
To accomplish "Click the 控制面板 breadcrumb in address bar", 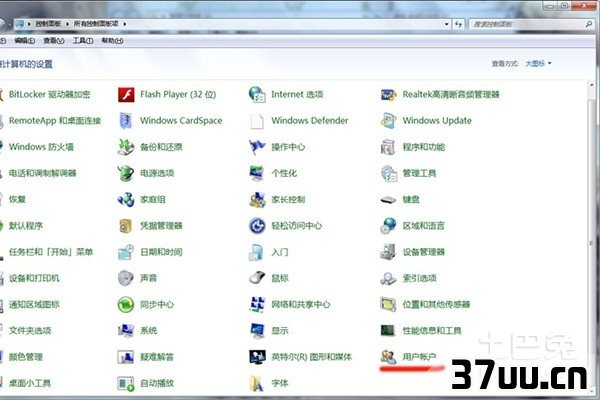I will click(x=48, y=24).
